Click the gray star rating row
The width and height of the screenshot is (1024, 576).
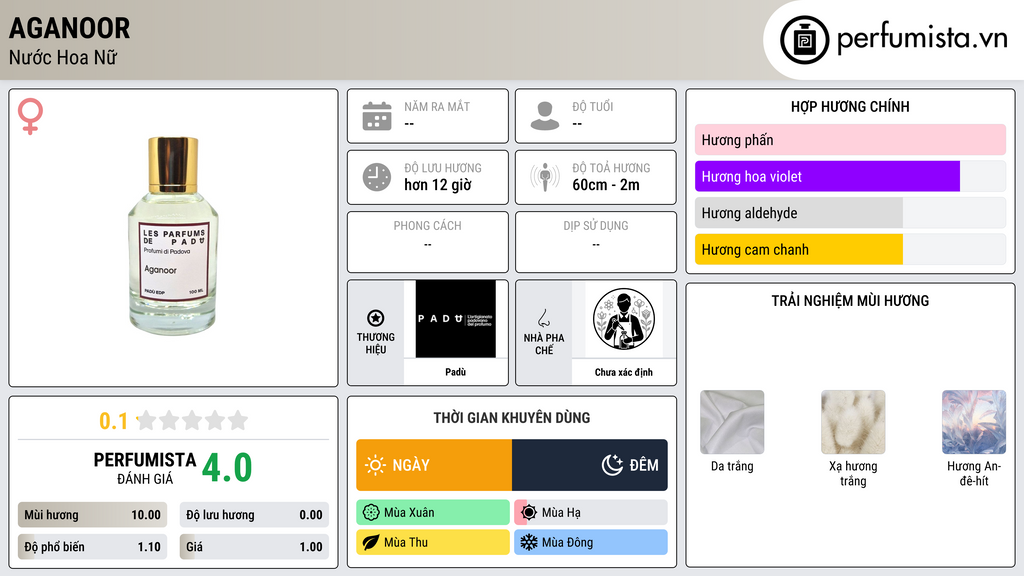(x=193, y=420)
